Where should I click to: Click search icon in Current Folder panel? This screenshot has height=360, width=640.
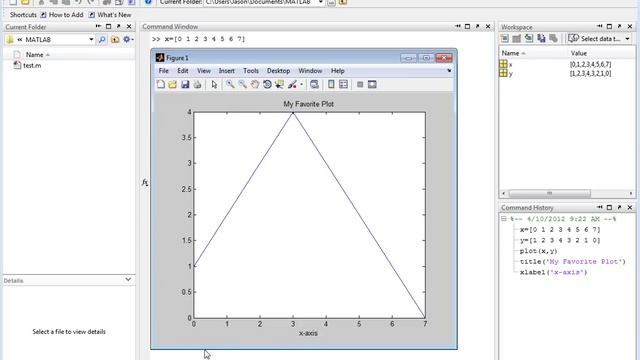pos(102,40)
